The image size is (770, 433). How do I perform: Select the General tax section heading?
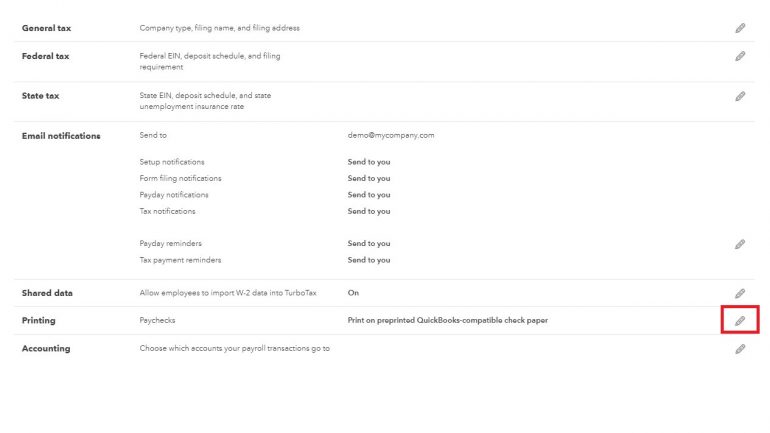[47, 28]
